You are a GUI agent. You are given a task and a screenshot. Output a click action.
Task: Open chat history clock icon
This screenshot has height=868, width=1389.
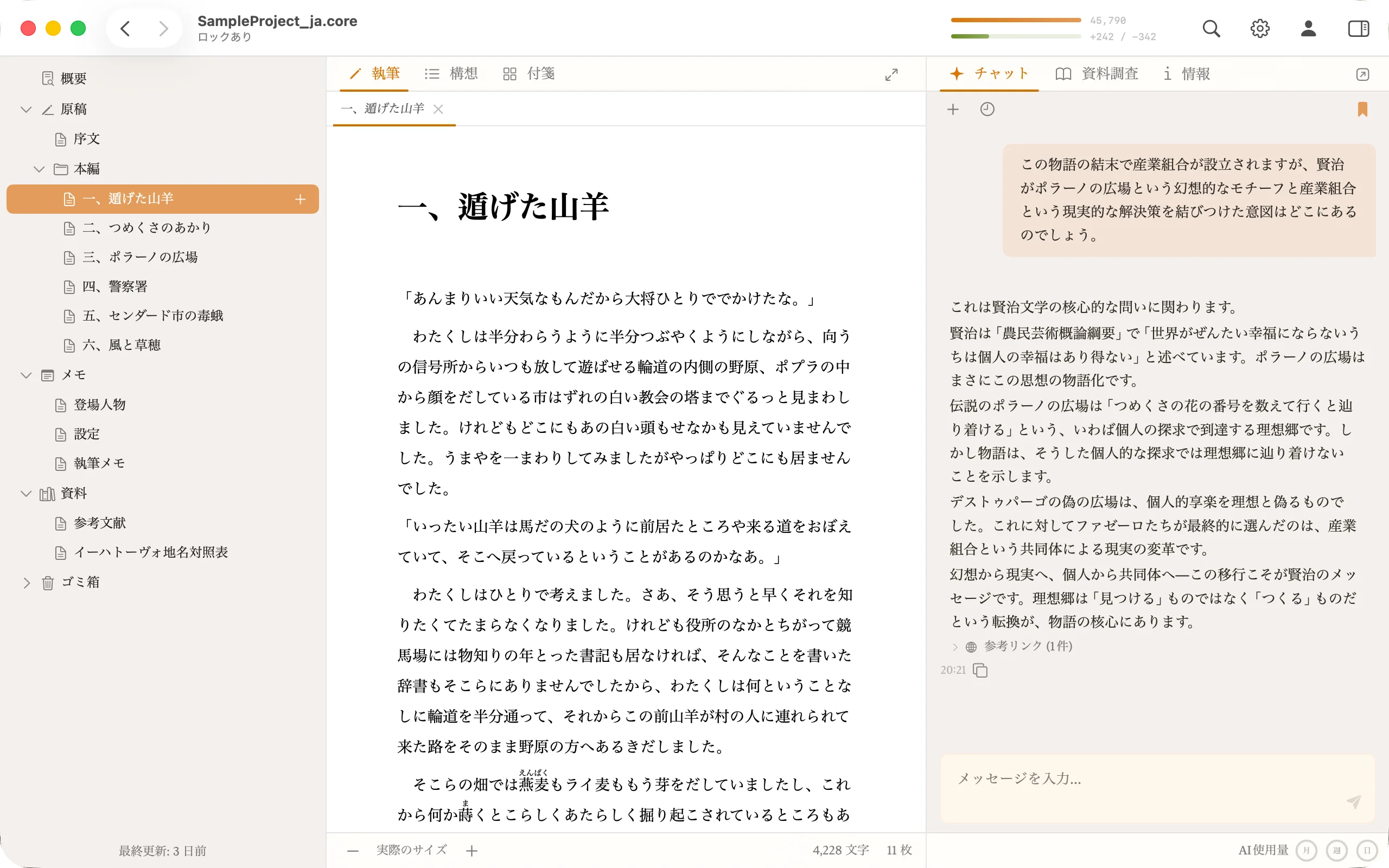pos(987,109)
